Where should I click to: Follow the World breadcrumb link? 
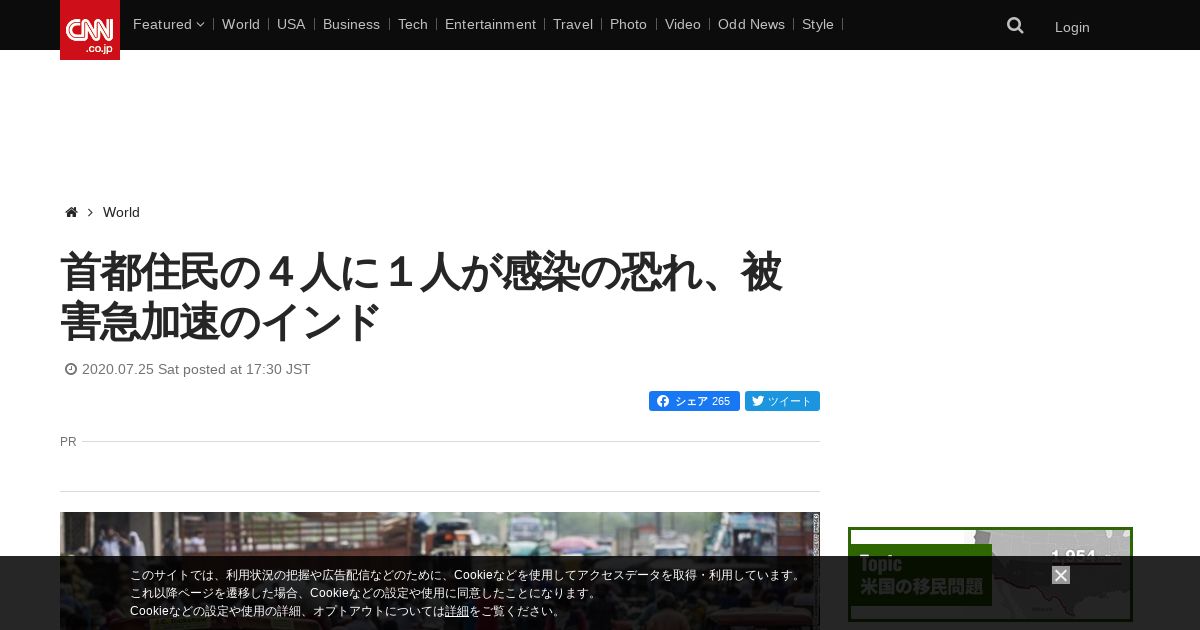pyautogui.click(x=121, y=212)
